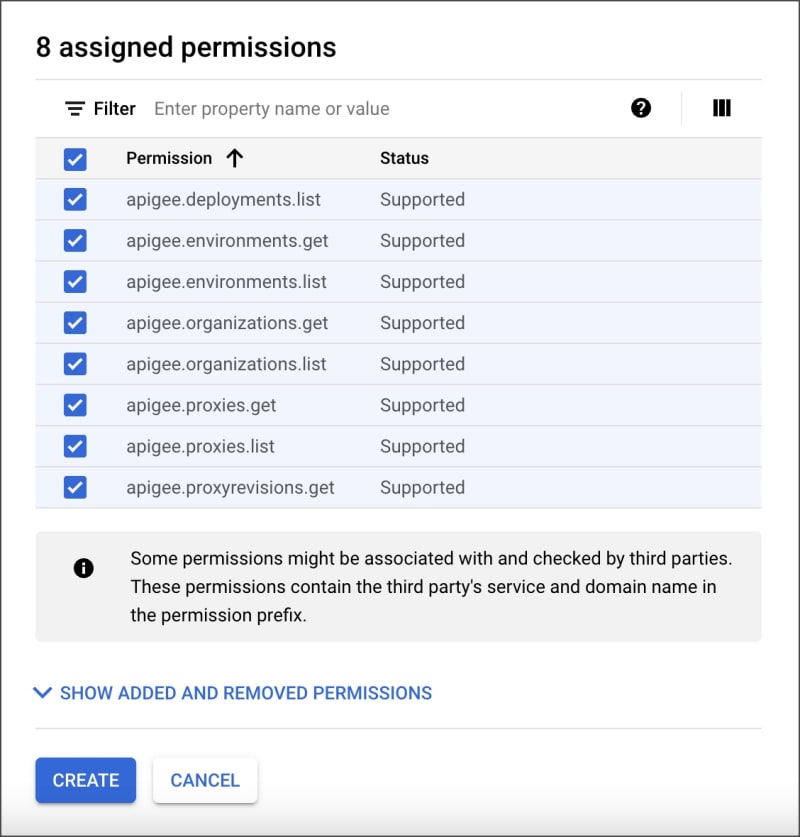Open column display options icon

pos(722,108)
